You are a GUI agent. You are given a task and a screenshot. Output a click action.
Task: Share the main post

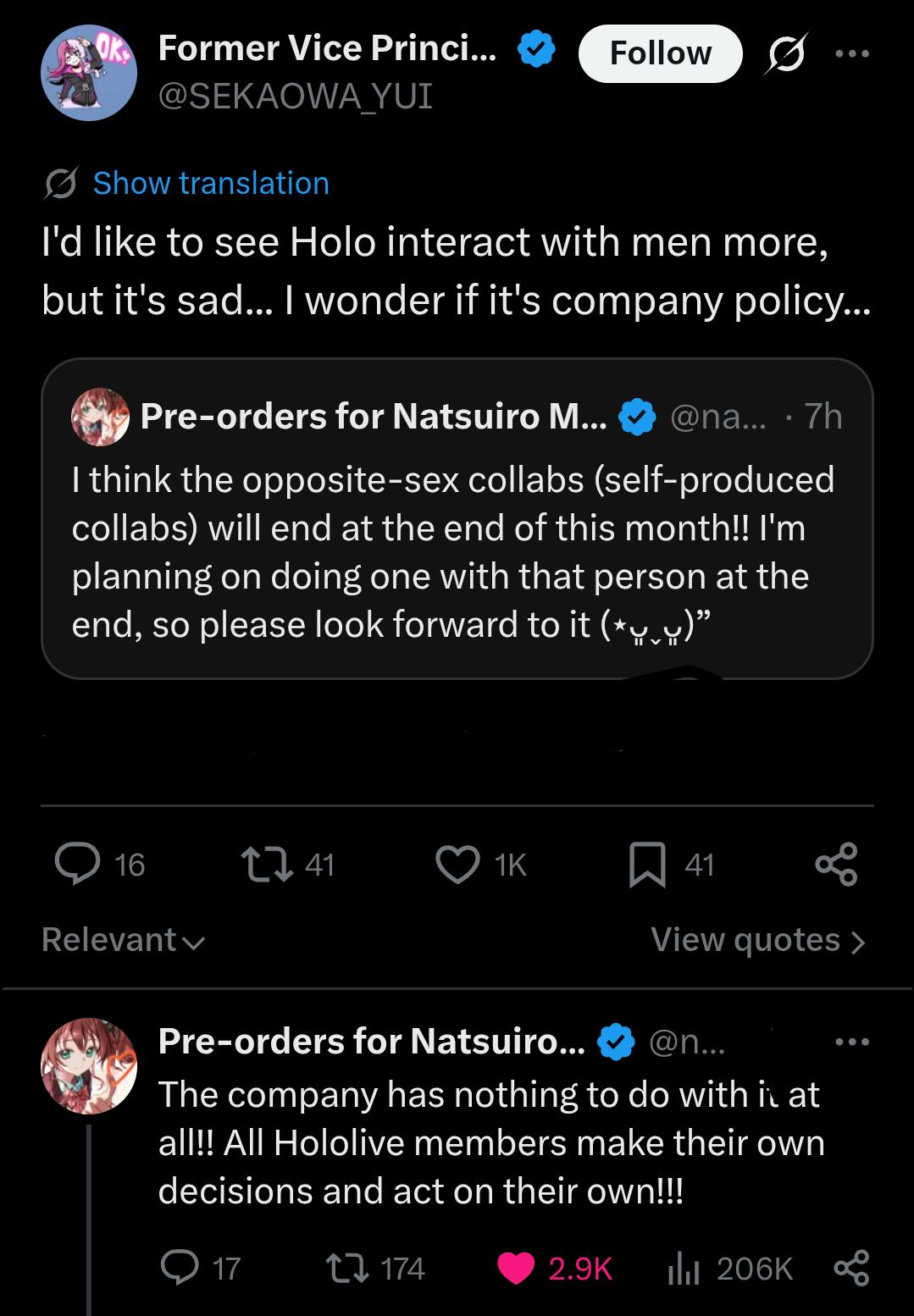click(836, 865)
